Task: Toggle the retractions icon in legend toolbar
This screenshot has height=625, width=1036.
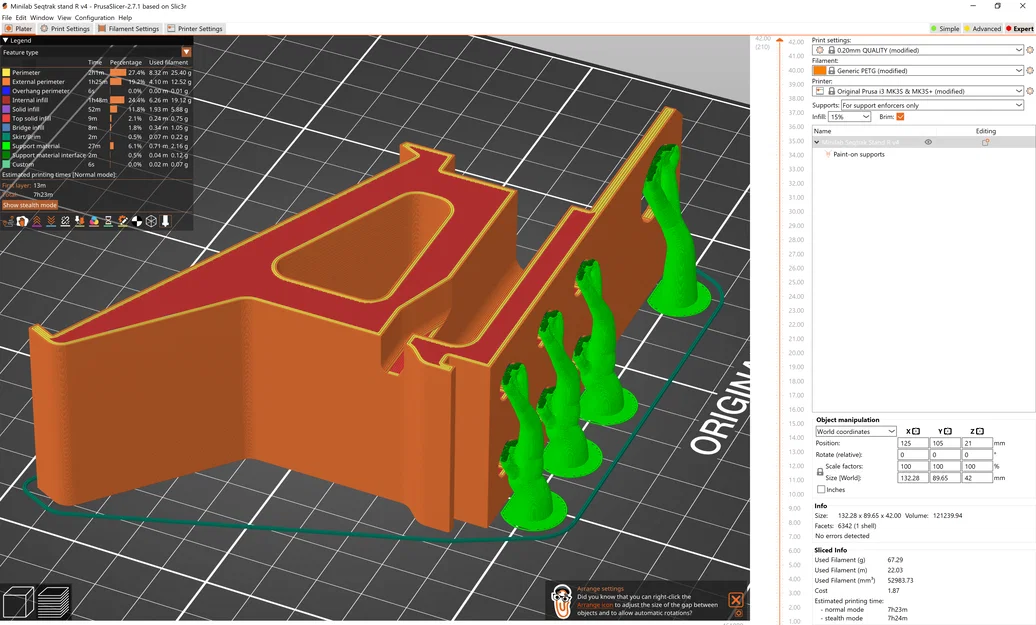Action: (x=36, y=221)
